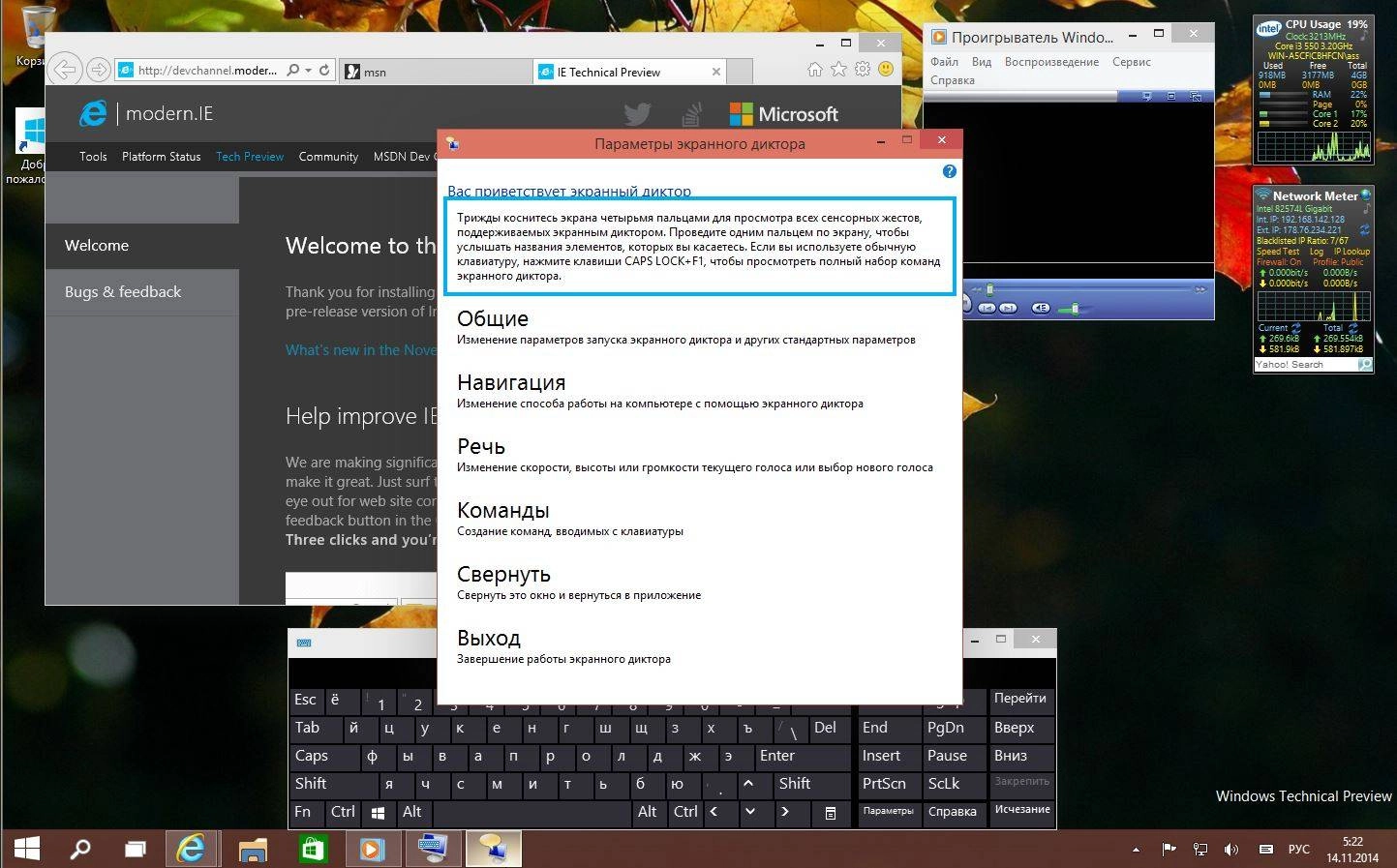Show hidden icons in the system tray
The image size is (1397, 868).
(x=1136, y=850)
